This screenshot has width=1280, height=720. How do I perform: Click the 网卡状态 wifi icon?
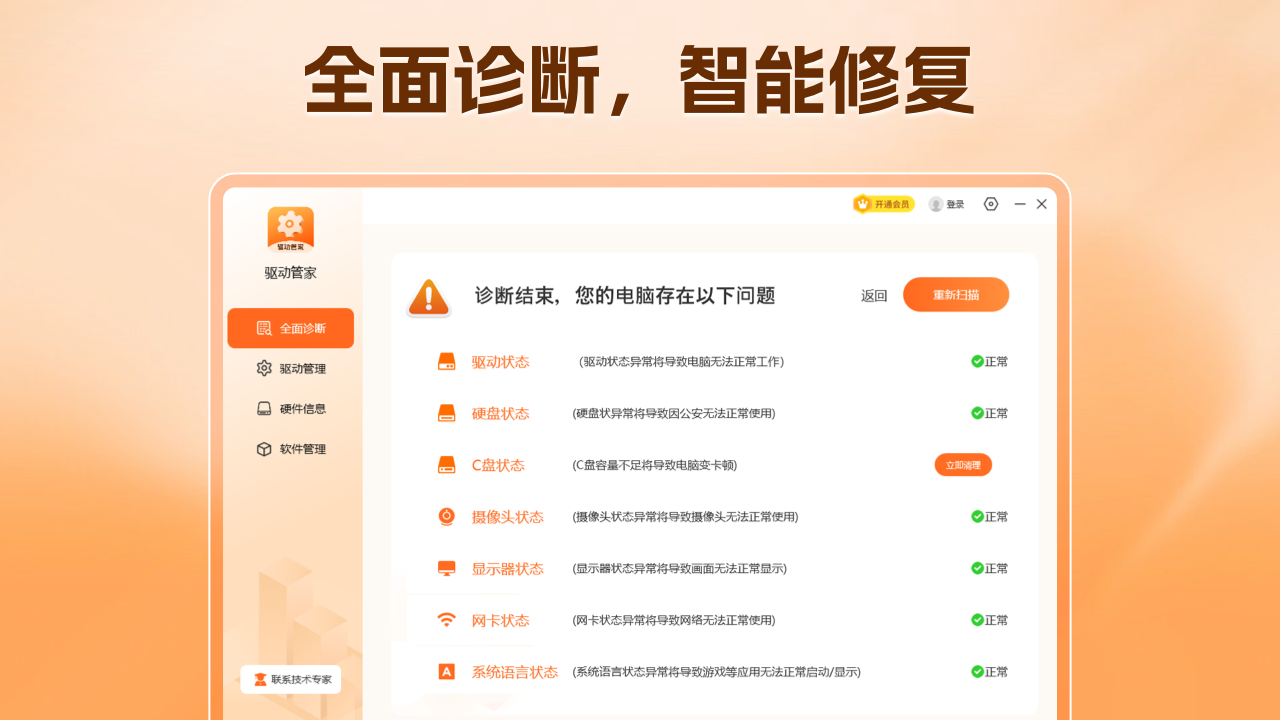pos(447,620)
